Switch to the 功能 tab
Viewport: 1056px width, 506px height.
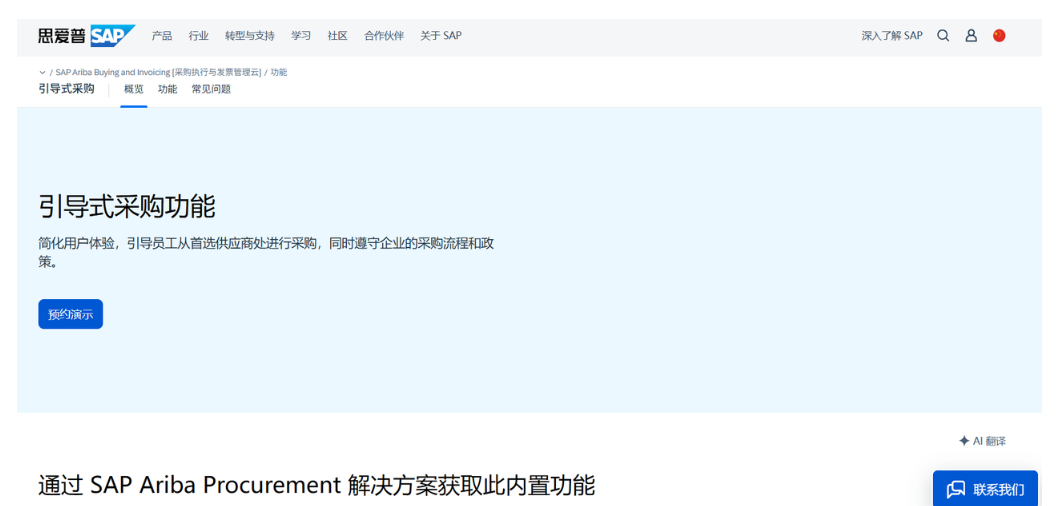coord(168,89)
